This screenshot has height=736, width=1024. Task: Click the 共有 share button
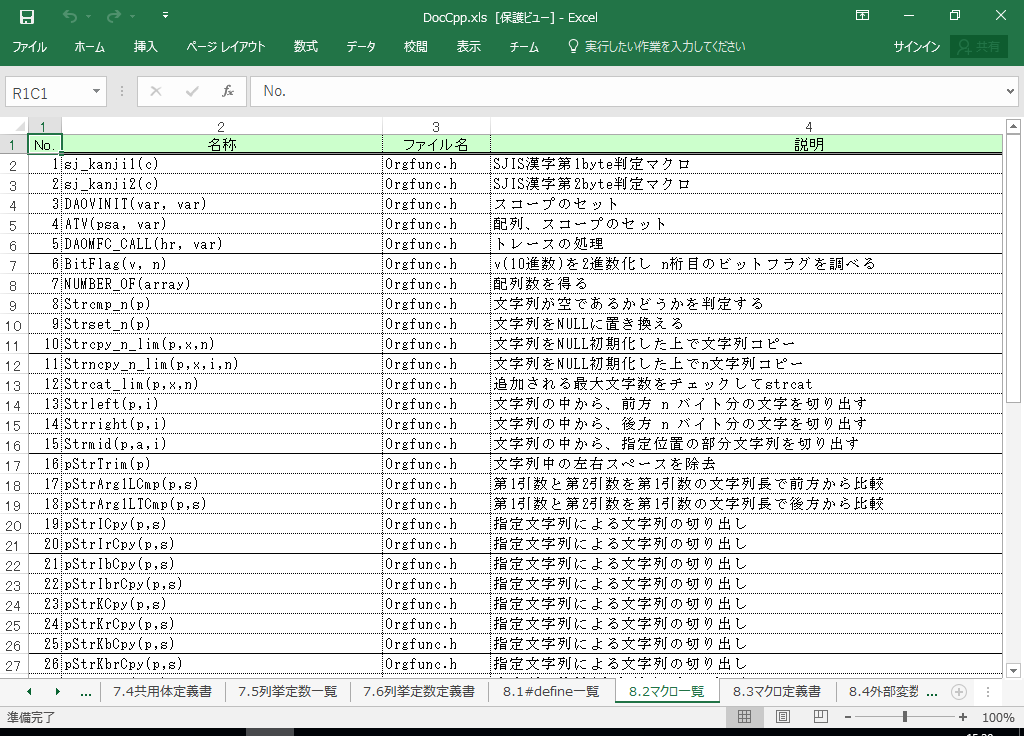979,47
